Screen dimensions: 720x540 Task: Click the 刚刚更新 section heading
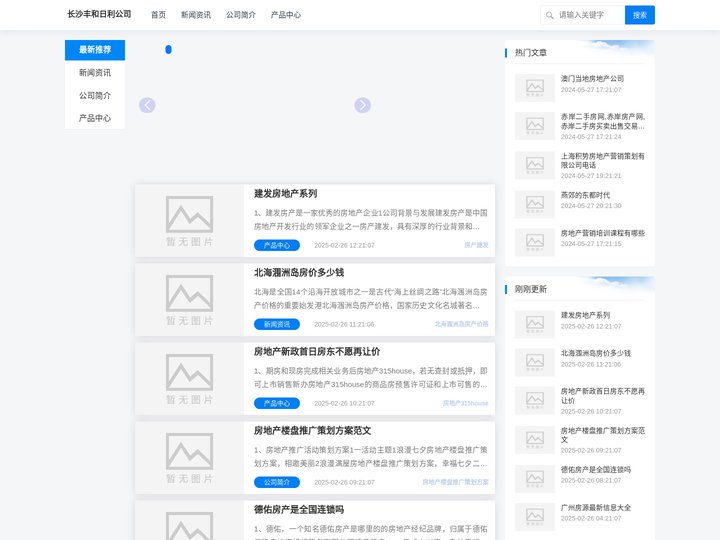coord(531,289)
